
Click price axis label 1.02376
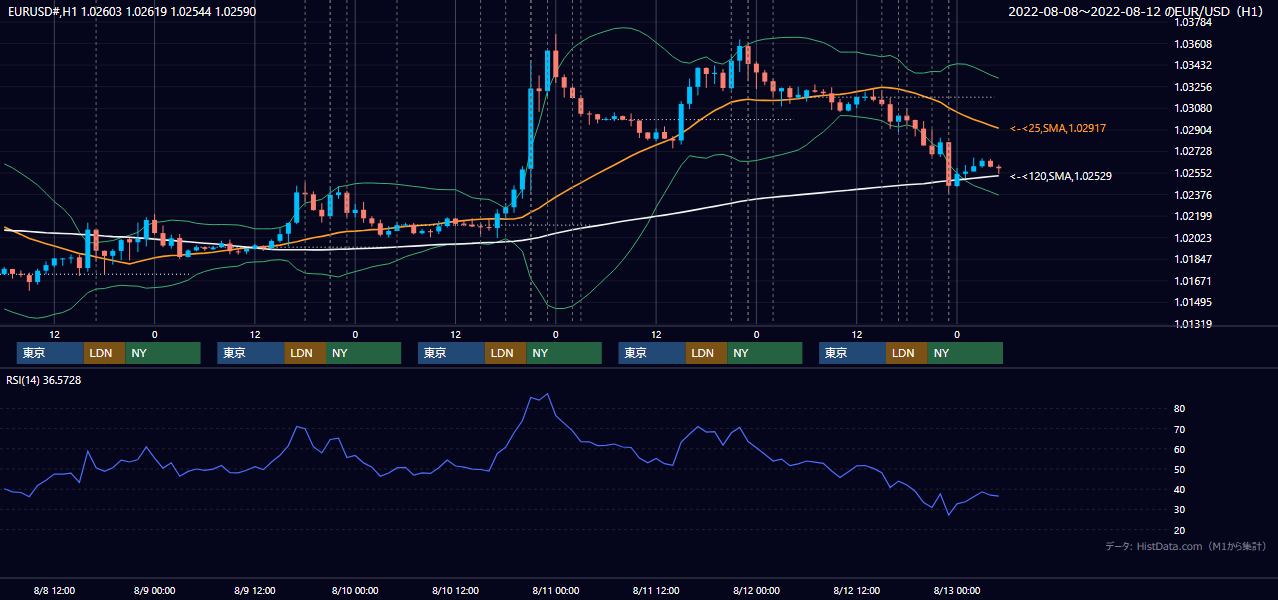pyautogui.click(x=1194, y=195)
